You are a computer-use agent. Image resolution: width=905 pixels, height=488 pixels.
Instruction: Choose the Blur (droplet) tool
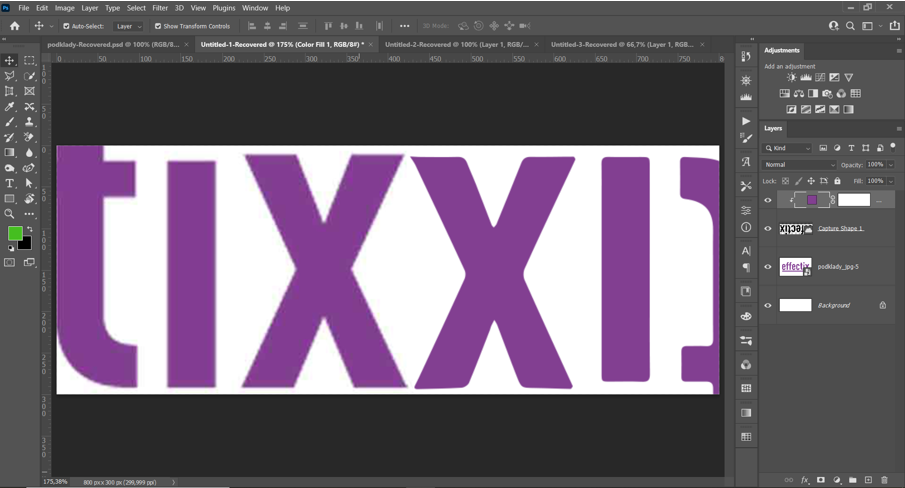pos(29,152)
